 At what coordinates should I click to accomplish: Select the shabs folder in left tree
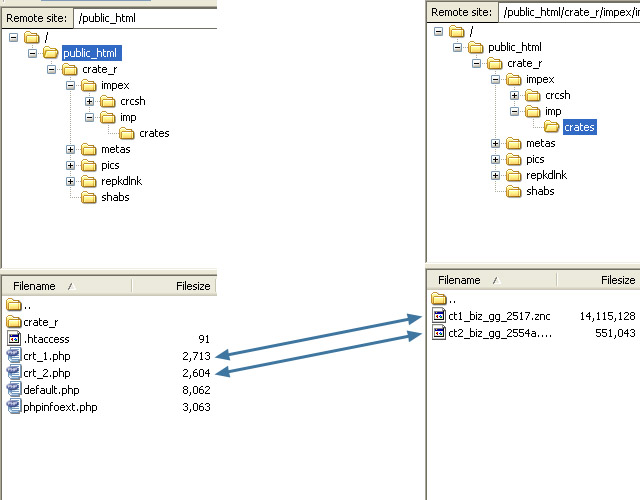[x=114, y=197]
